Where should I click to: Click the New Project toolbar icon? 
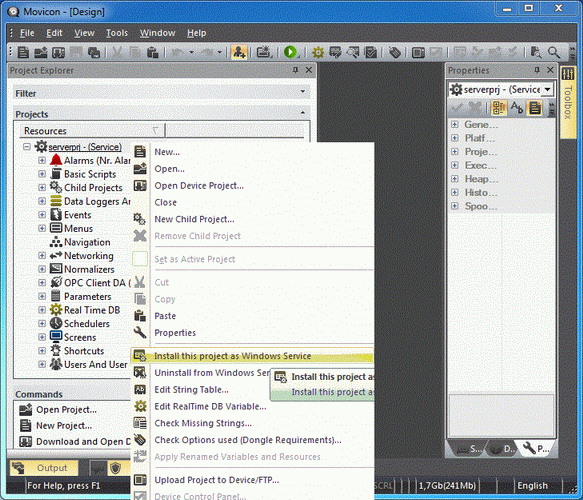(23, 52)
